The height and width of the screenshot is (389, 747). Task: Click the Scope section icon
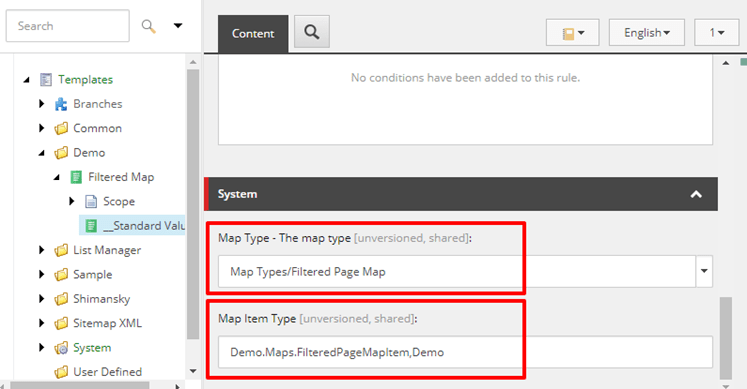[91, 201]
